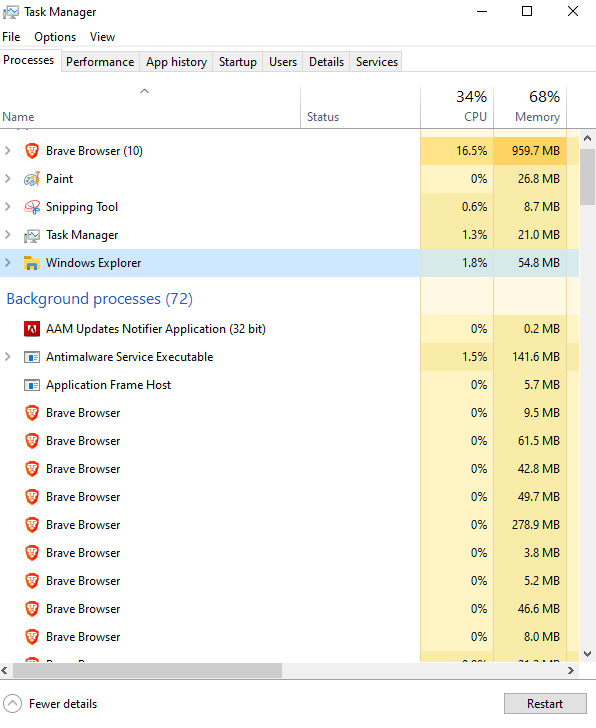Click Brave icon in the 9.5 MB row
Screen dimensions: 596x728
tap(32, 413)
